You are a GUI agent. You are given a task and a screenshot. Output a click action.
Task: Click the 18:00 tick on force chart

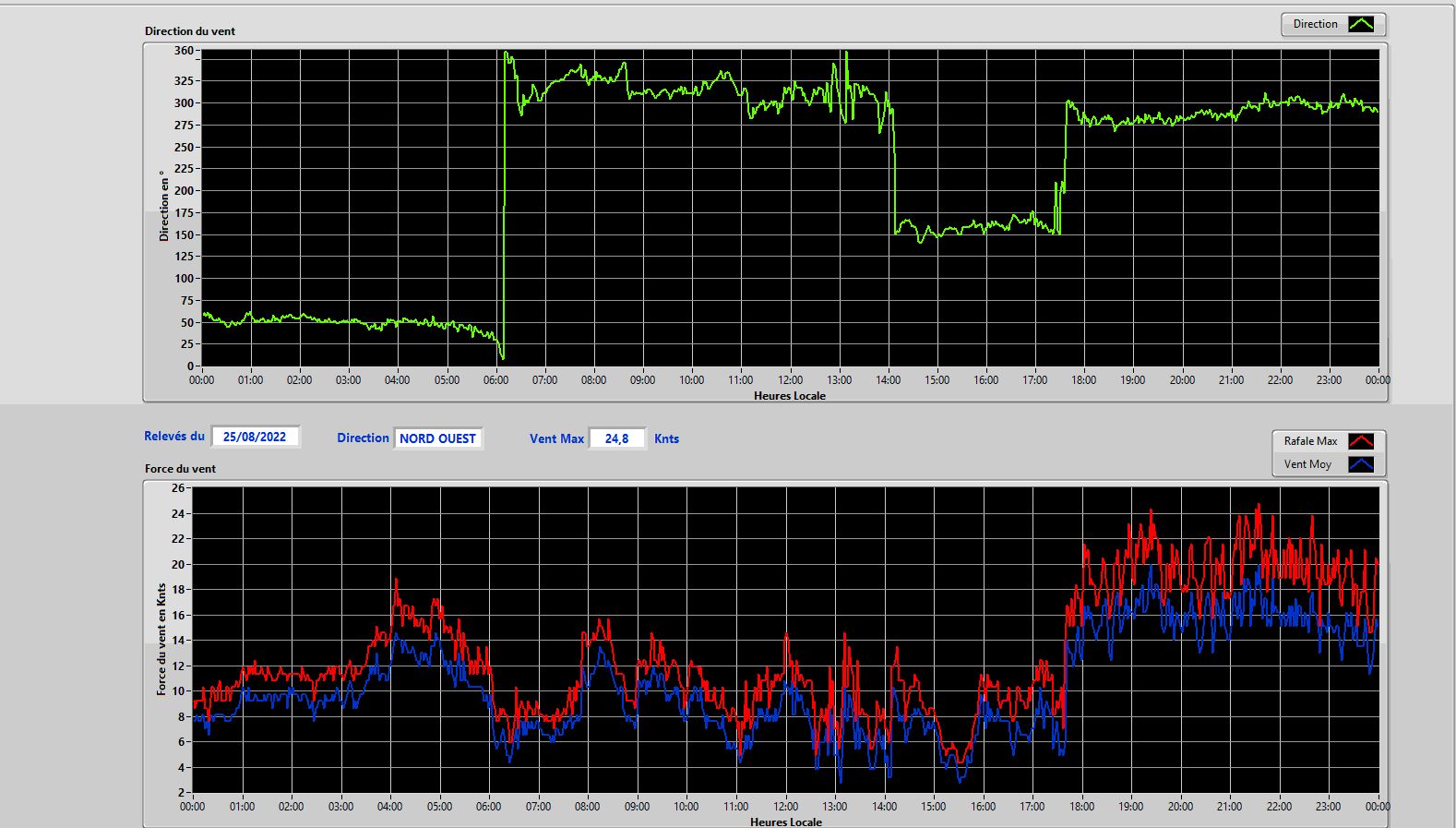coord(1081,806)
